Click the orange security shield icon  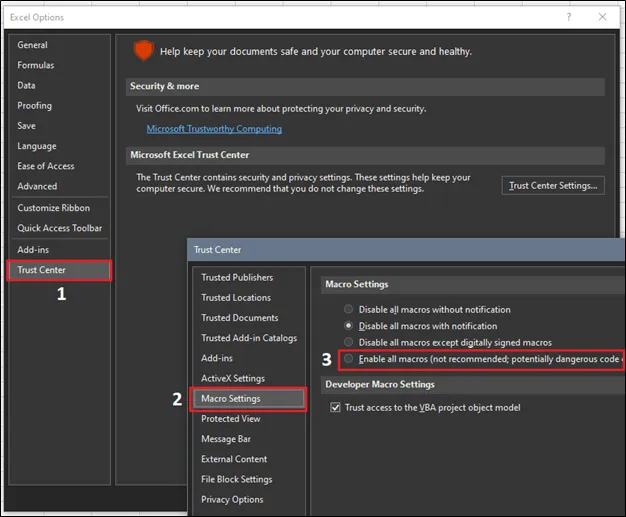[x=143, y=50]
